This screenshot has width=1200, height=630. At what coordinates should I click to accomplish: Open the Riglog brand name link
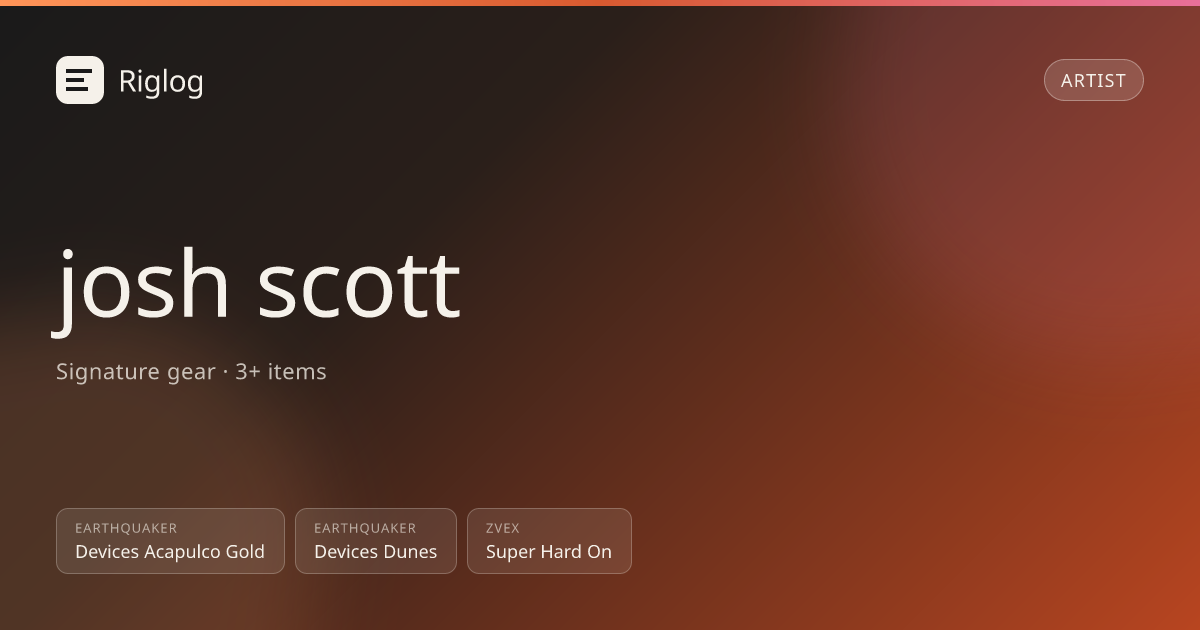click(161, 81)
